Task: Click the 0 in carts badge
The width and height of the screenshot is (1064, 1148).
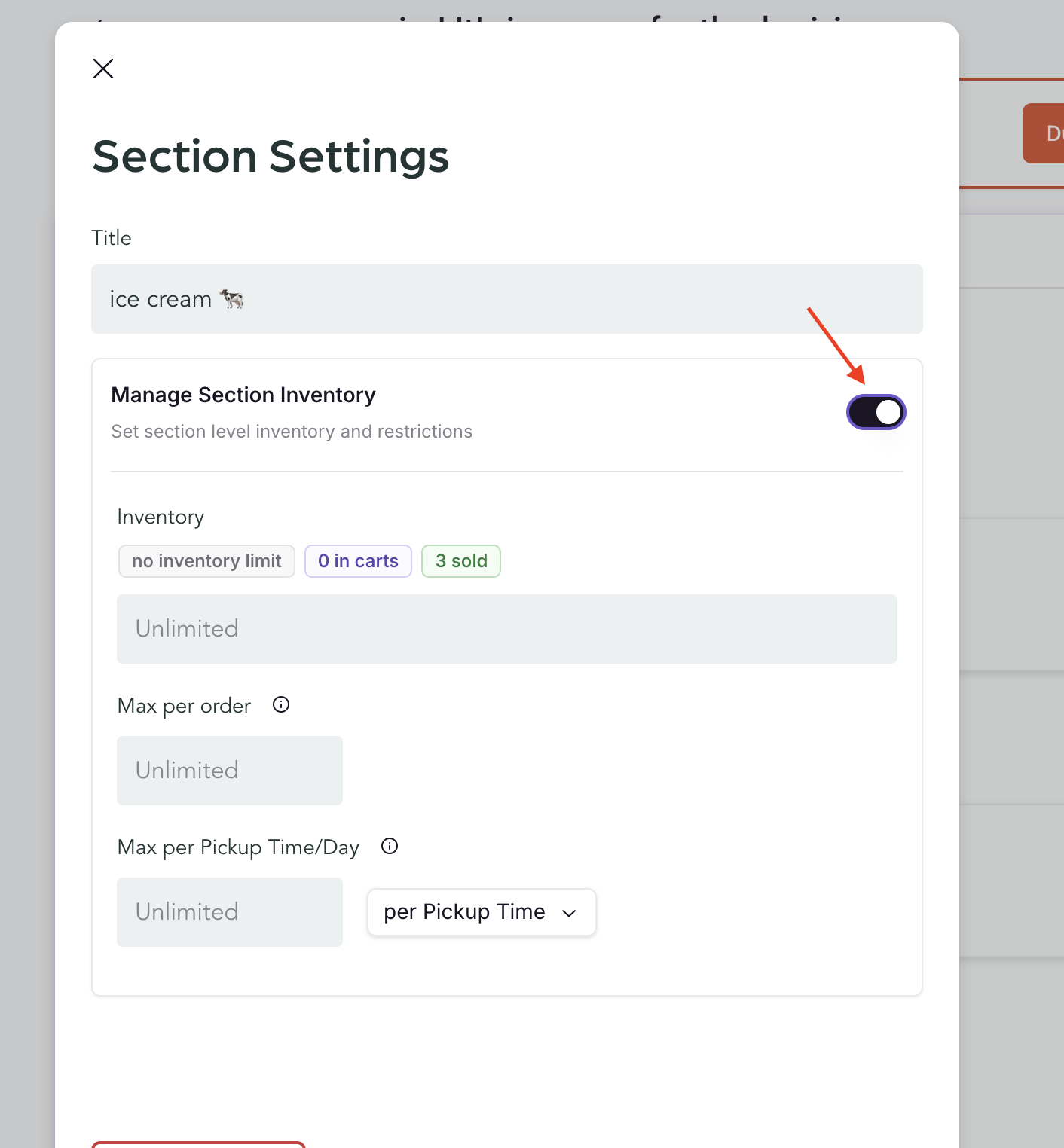Action: [358, 561]
